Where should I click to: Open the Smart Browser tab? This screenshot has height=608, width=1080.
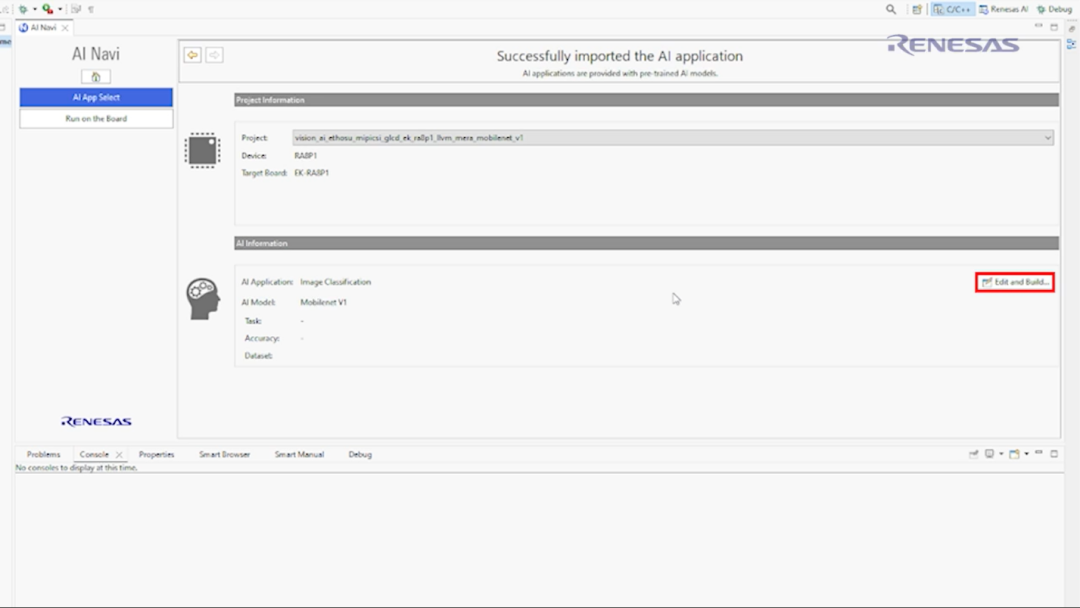225,454
